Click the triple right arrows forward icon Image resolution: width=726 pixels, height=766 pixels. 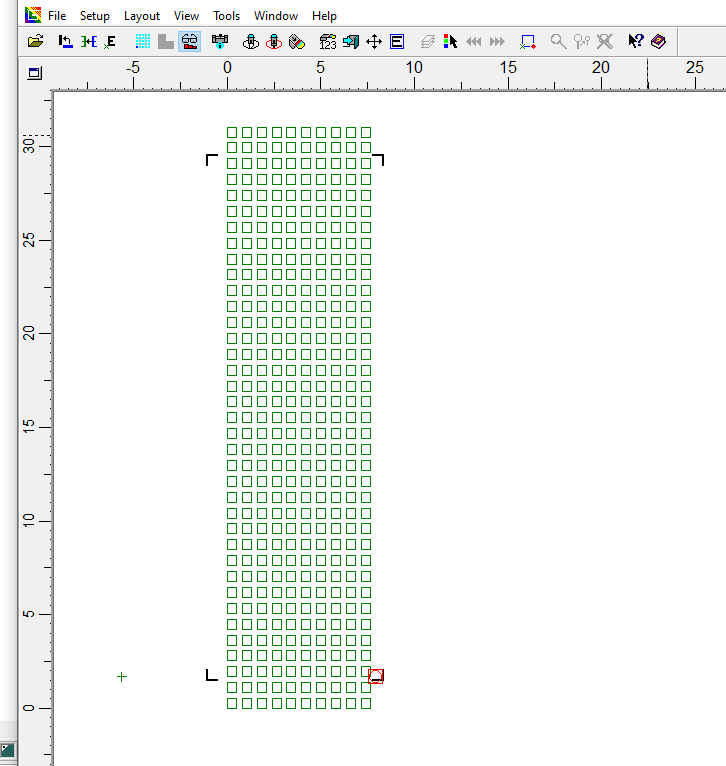497,42
